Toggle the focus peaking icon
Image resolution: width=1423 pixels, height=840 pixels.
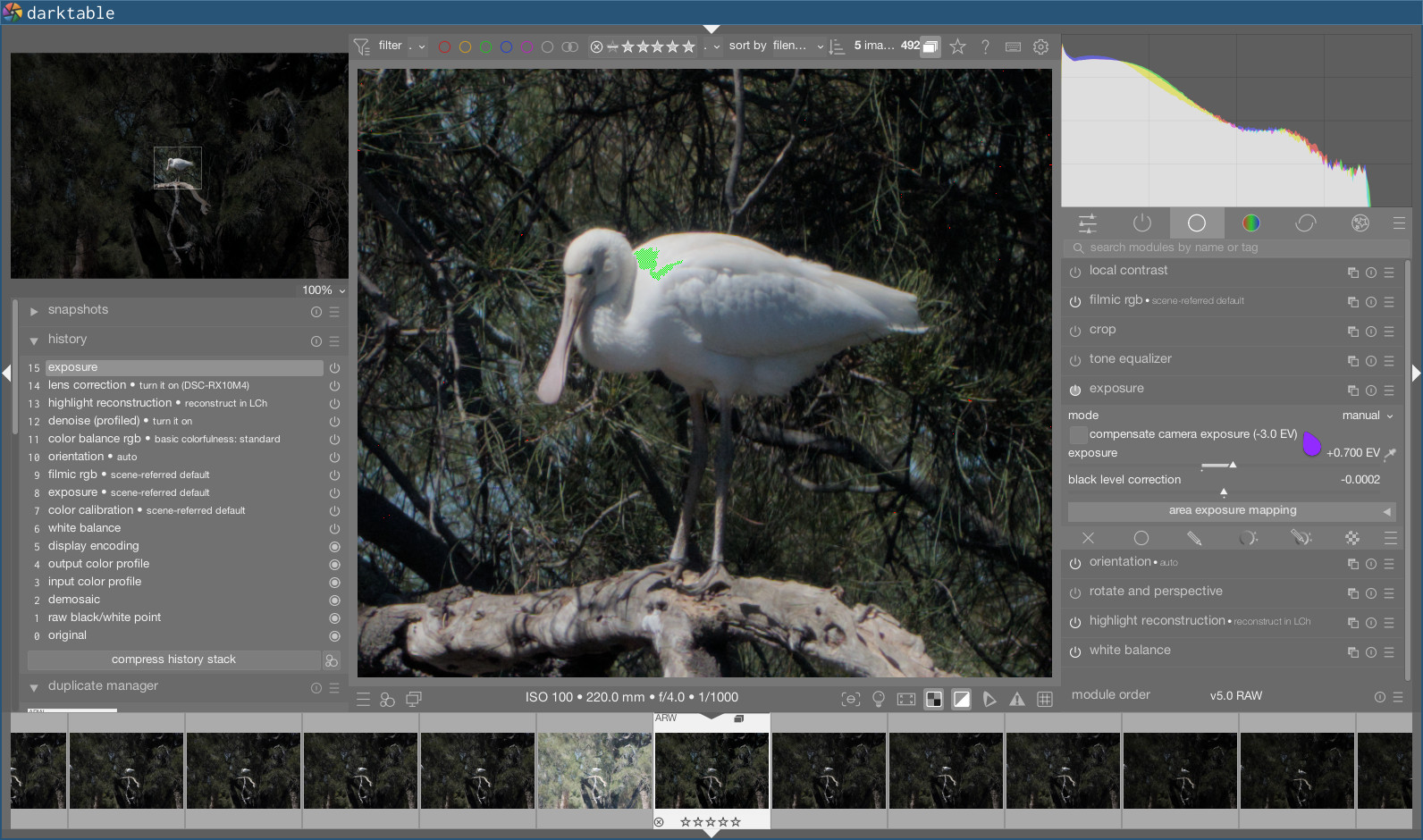coord(851,700)
